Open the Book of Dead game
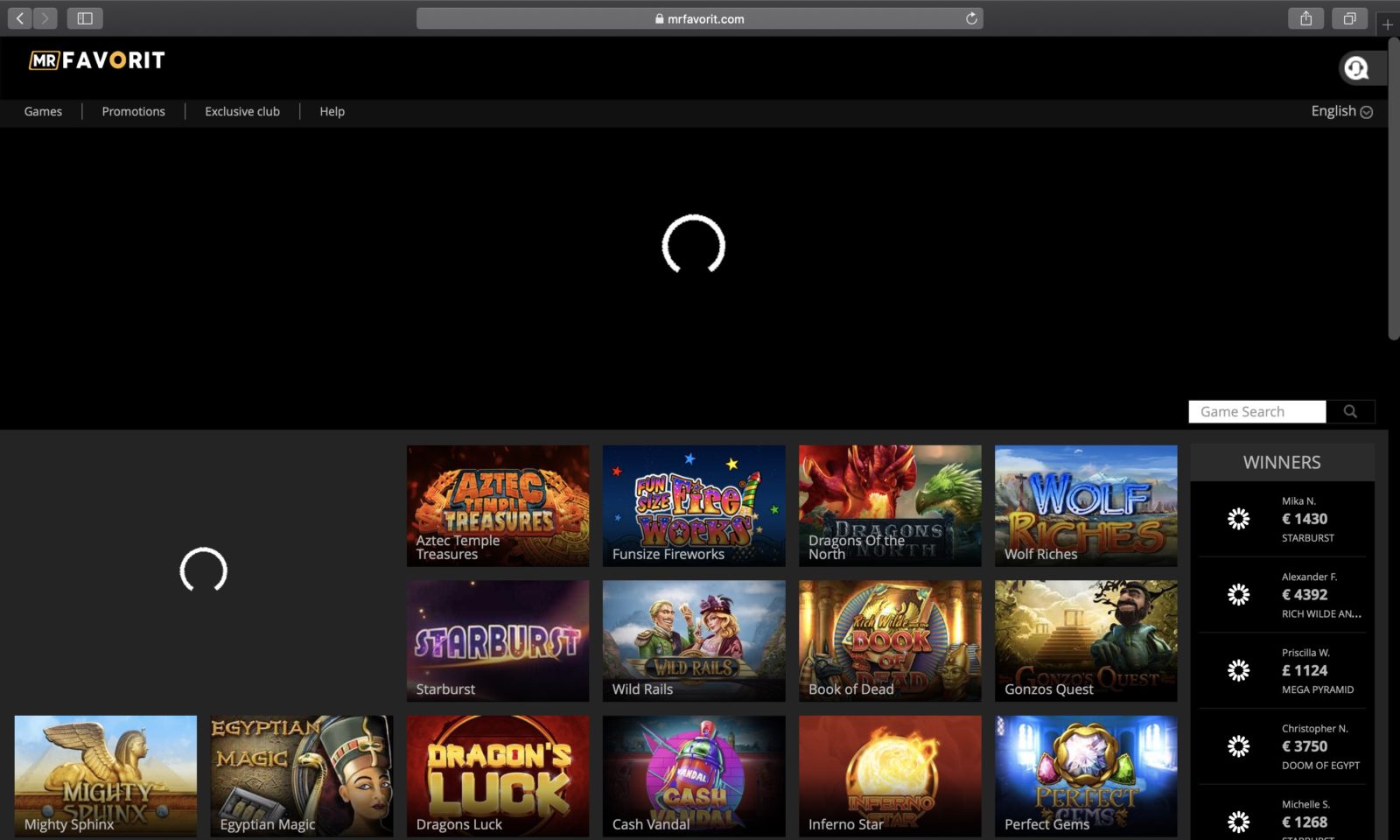Screen dimensions: 1400x840 point(889,639)
